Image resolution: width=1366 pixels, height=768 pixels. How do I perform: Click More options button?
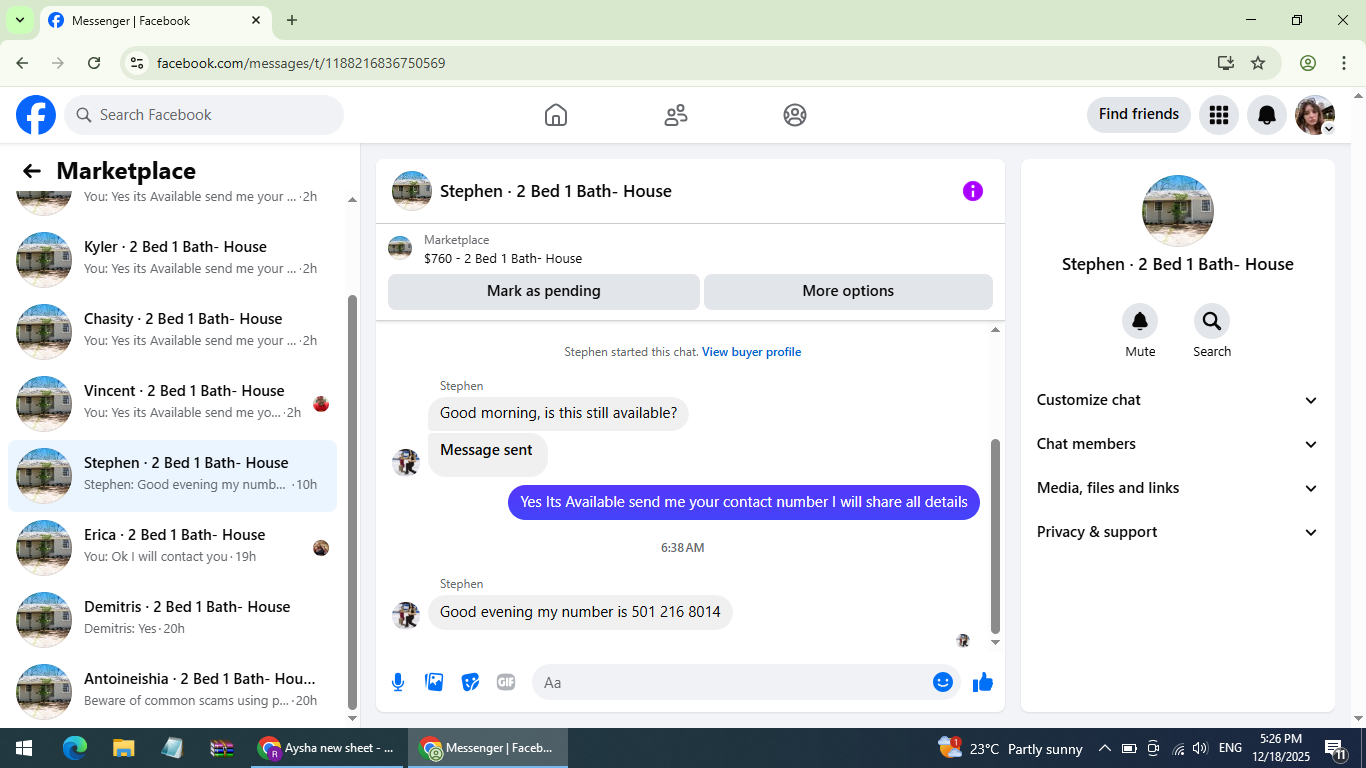(848, 291)
